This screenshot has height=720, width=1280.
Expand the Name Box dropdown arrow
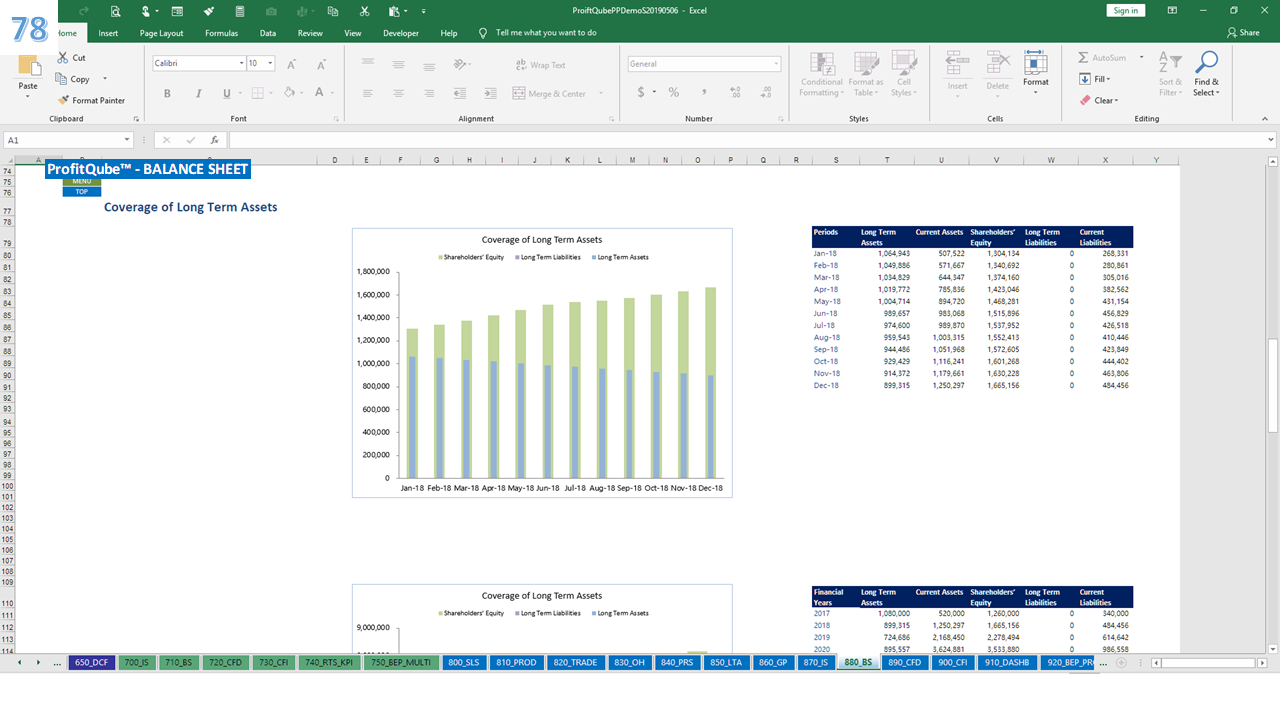click(x=127, y=141)
